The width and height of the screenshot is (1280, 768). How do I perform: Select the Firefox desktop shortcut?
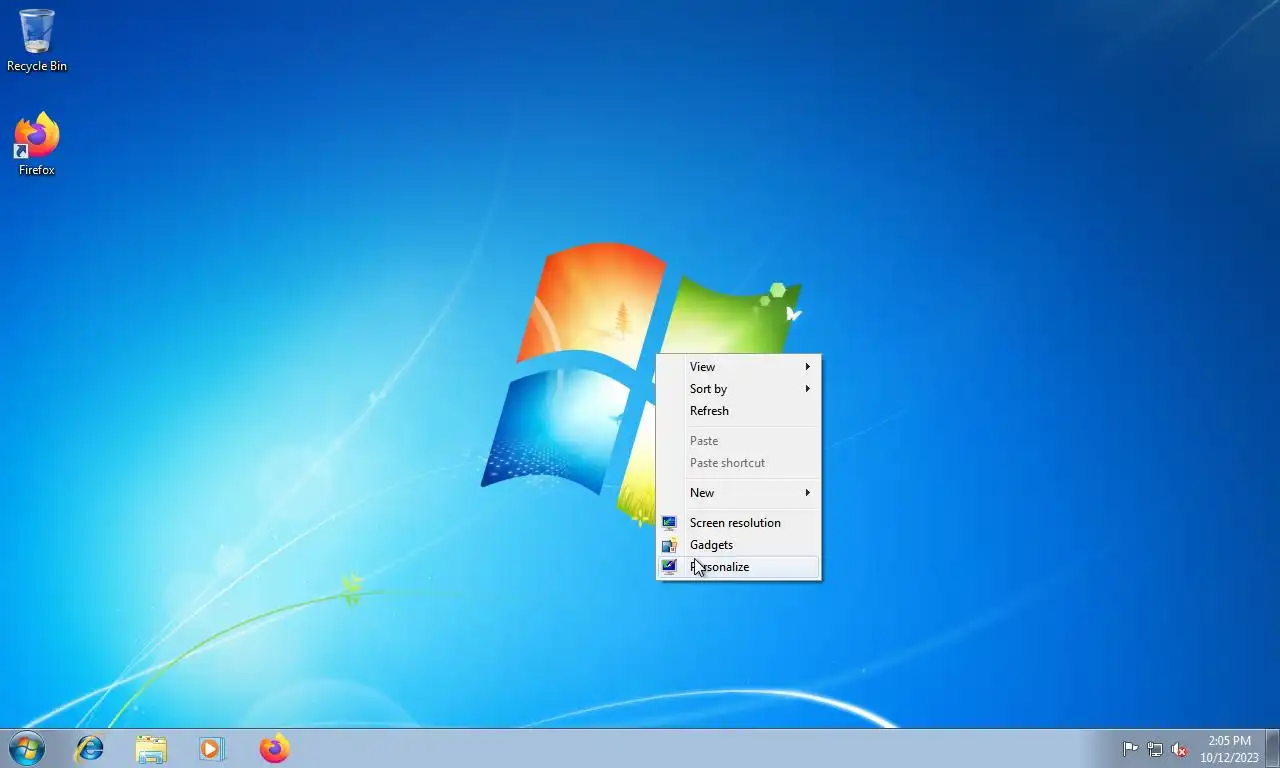(37, 144)
